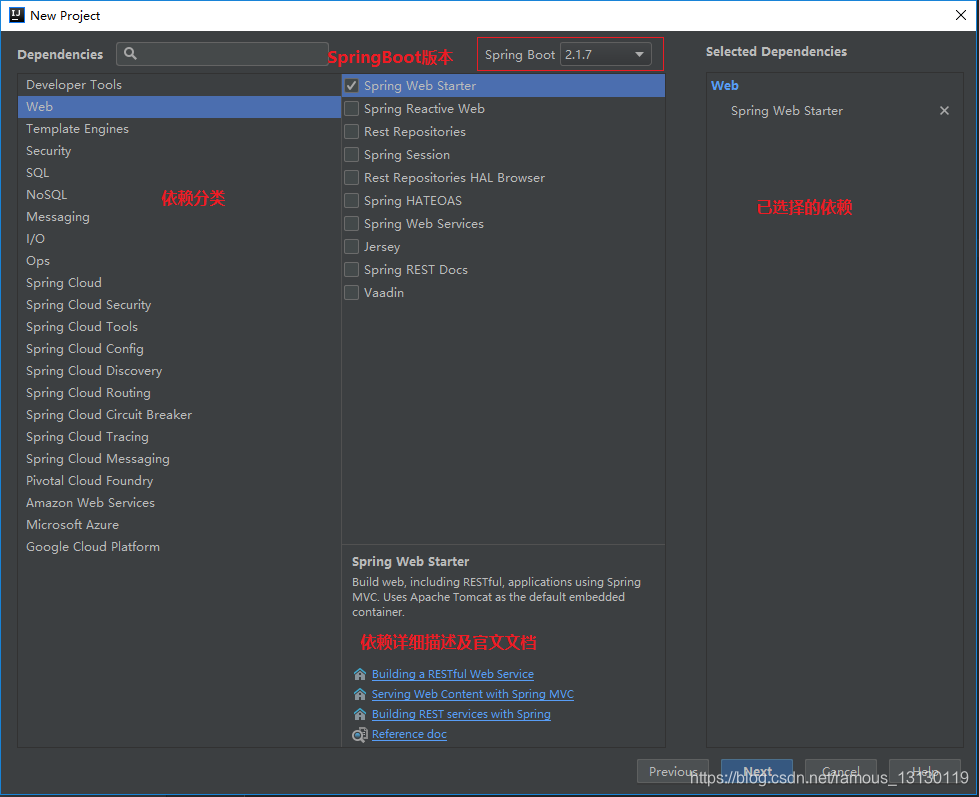Select Spring Cloud Tracing category
The height and width of the screenshot is (797, 979).
pos(179,437)
